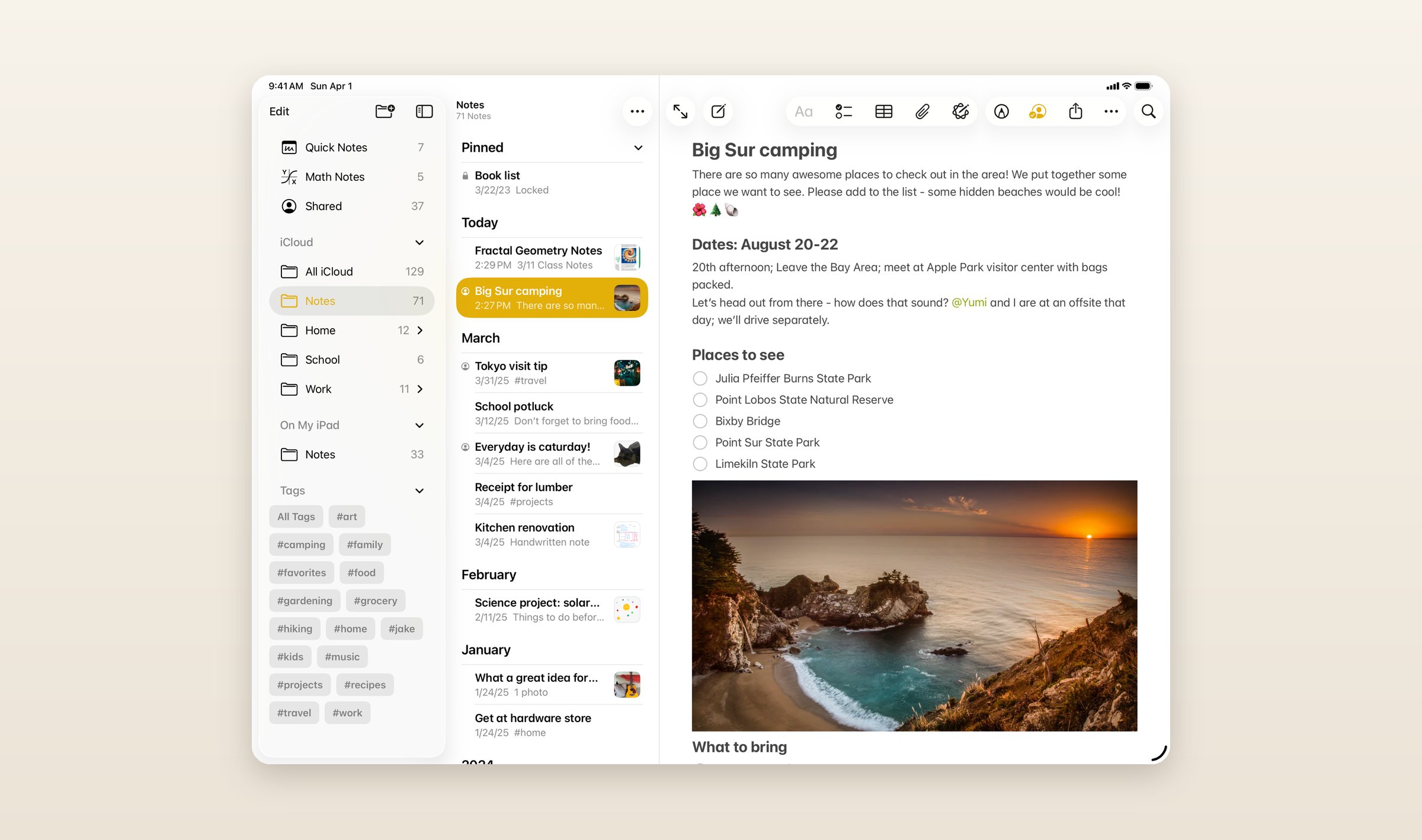Screen dimensions: 1422x840
Task: Collapse the On My iPad section
Action: [x=419, y=425]
